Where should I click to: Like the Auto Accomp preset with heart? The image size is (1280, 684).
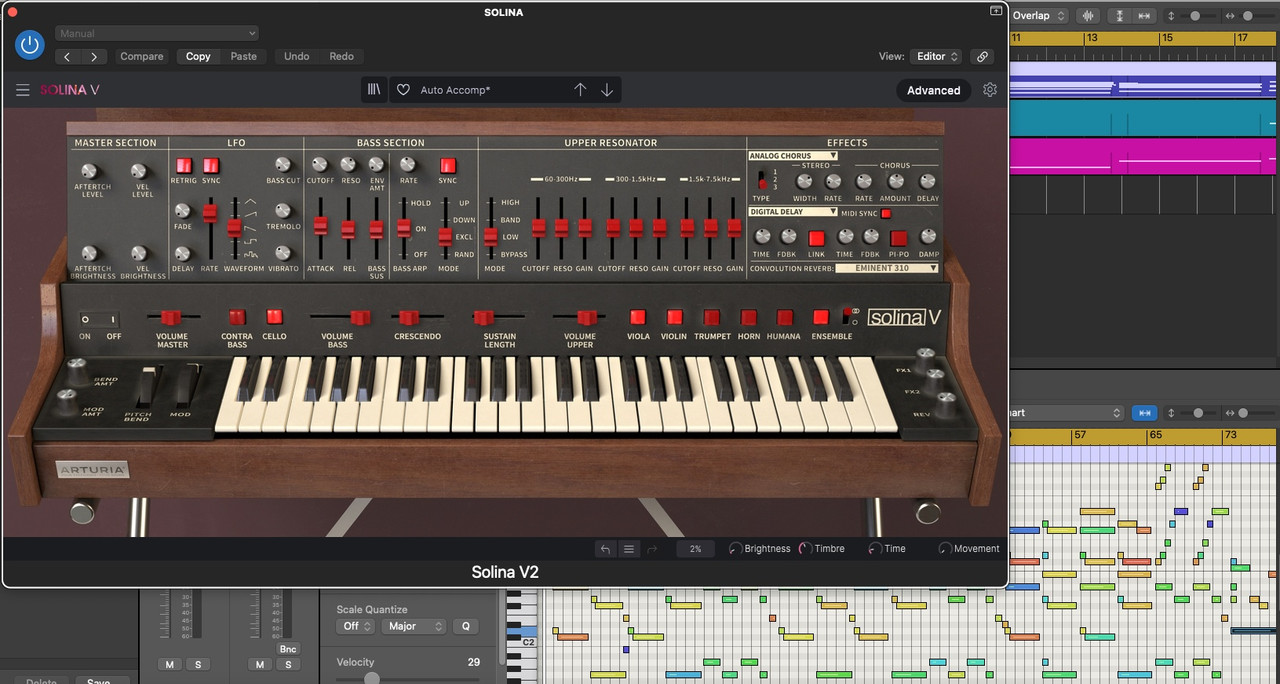click(x=403, y=90)
